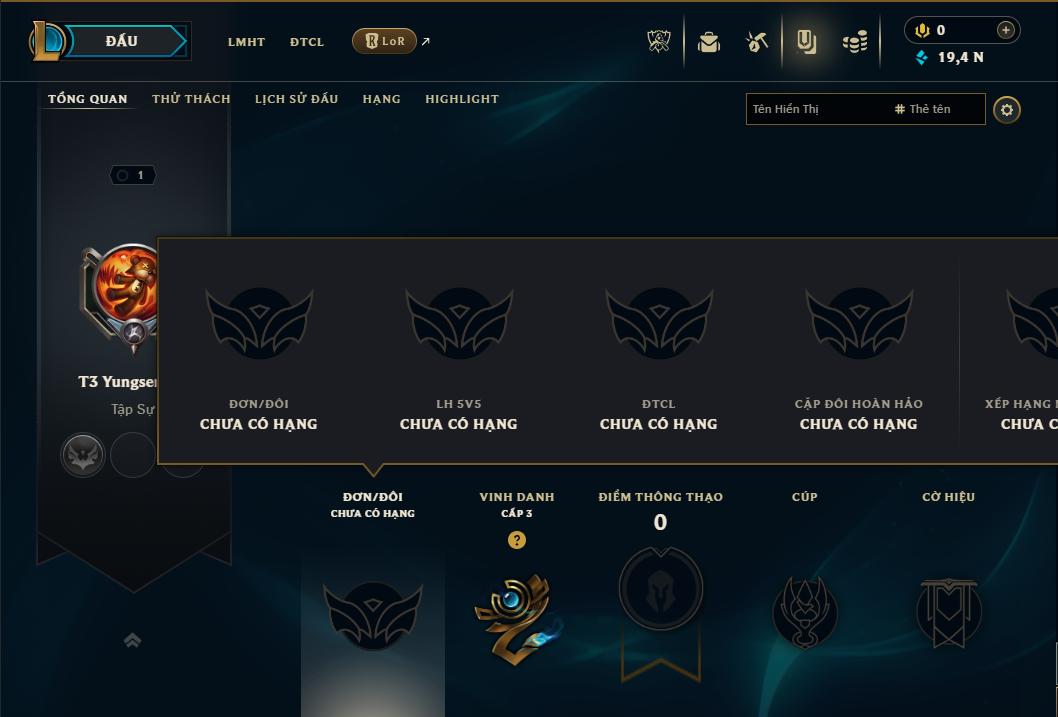This screenshot has height=717, width=1058.
Task: Open the Clash trophy icon in top bar
Action: click(x=659, y=41)
